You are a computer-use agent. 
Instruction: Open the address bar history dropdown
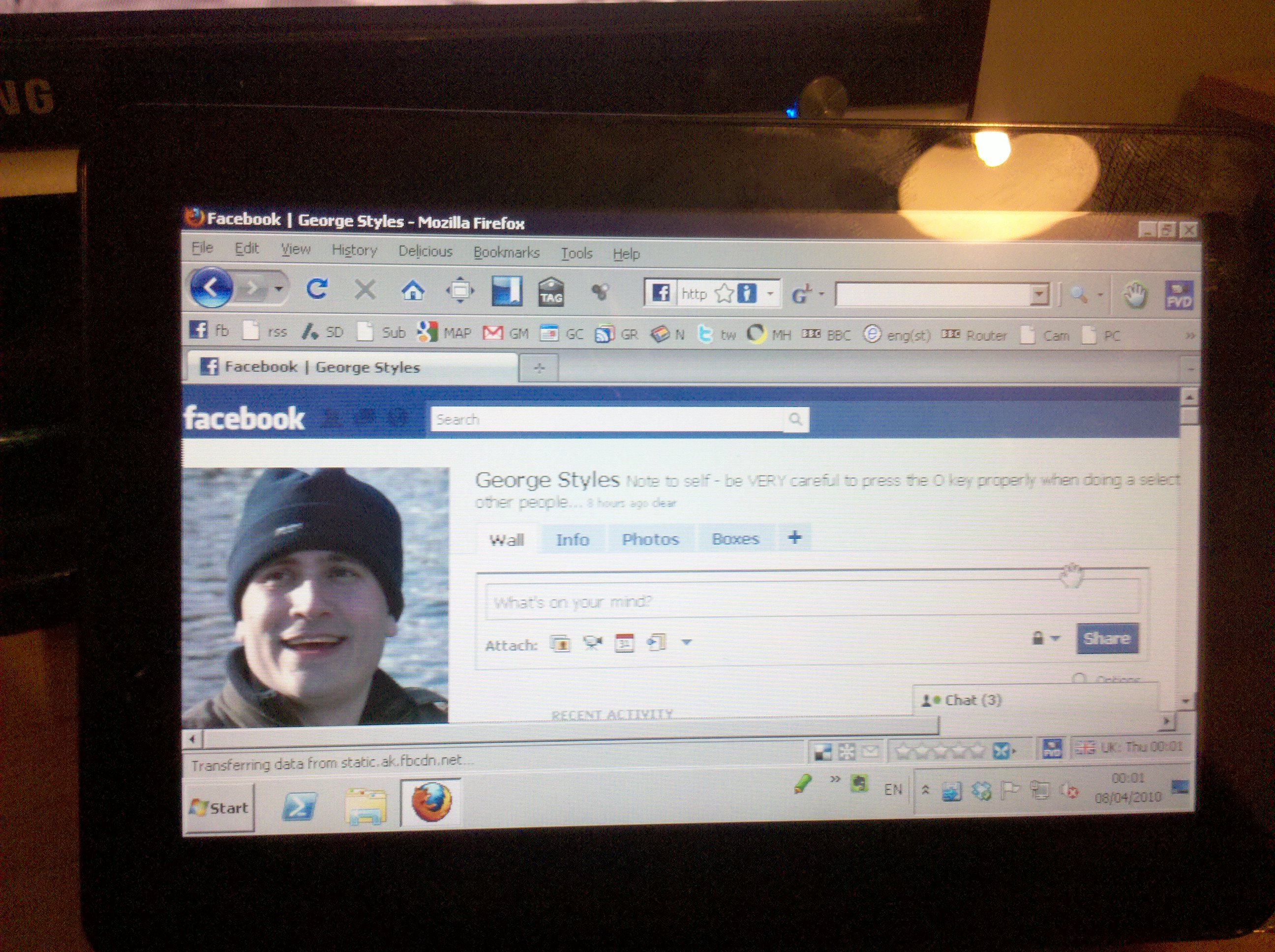click(x=770, y=295)
